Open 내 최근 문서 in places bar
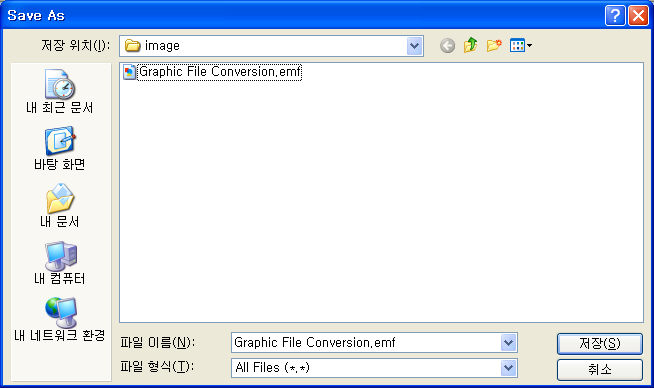The width and height of the screenshot is (654, 388). 60,92
